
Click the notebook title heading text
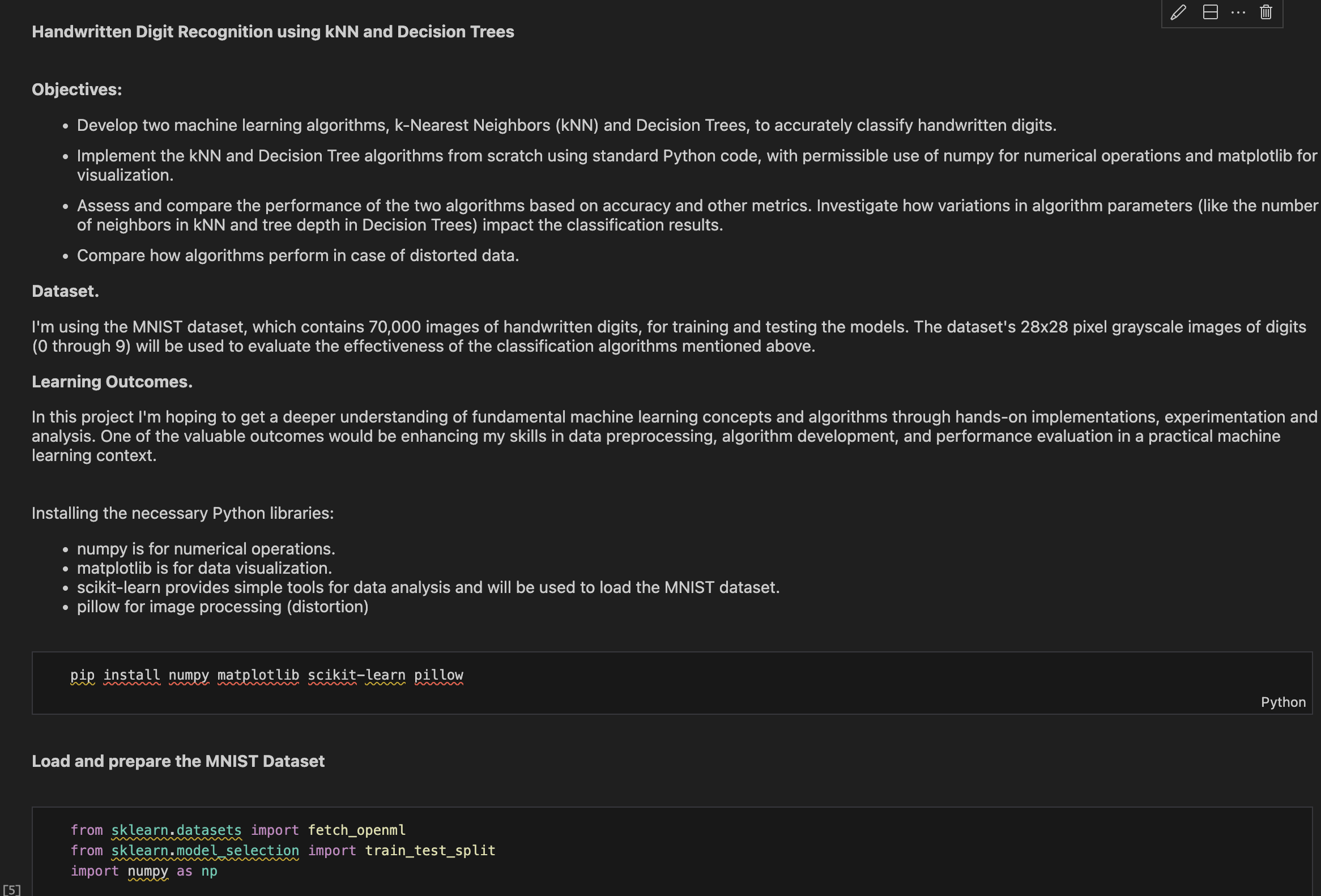tap(273, 32)
